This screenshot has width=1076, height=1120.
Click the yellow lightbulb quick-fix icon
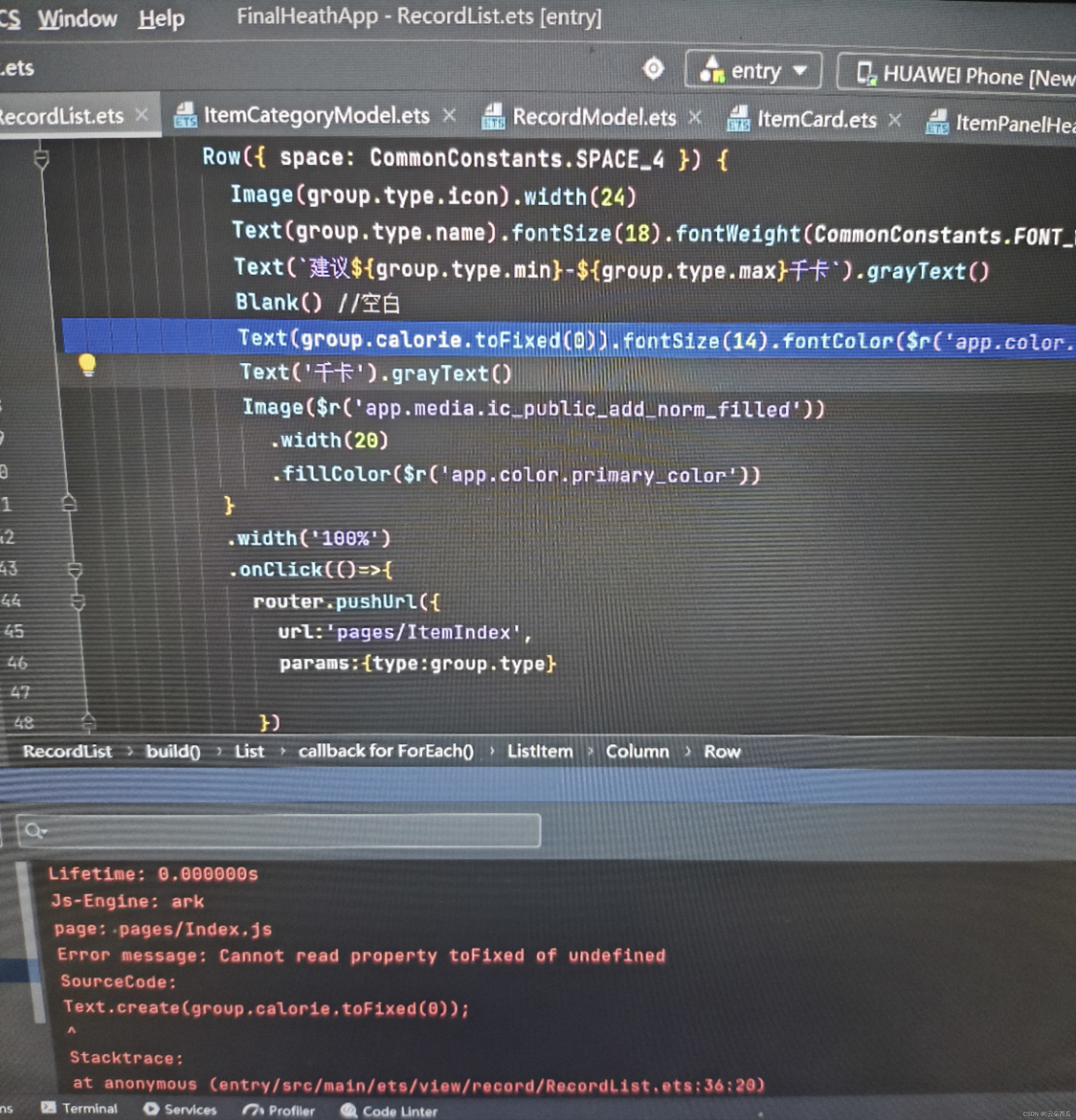tap(87, 365)
